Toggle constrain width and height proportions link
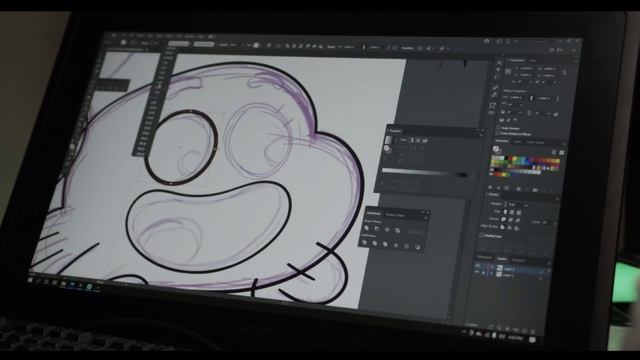 (x=564, y=72)
